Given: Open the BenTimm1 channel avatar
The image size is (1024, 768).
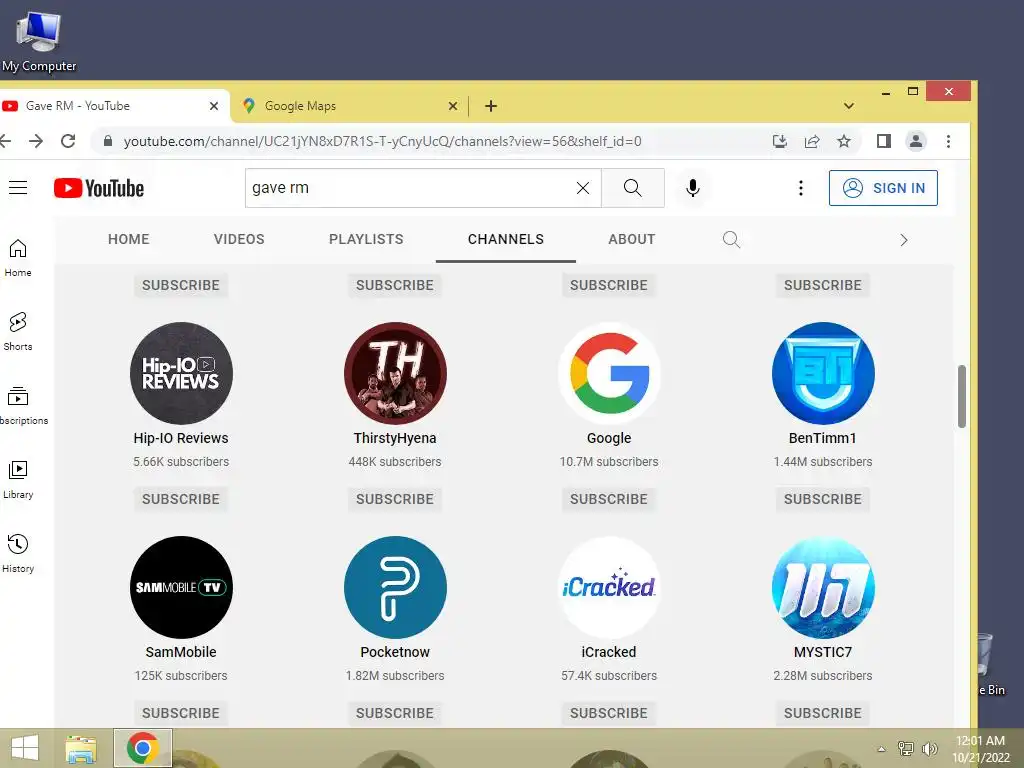Looking at the screenshot, I should [823, 374].
